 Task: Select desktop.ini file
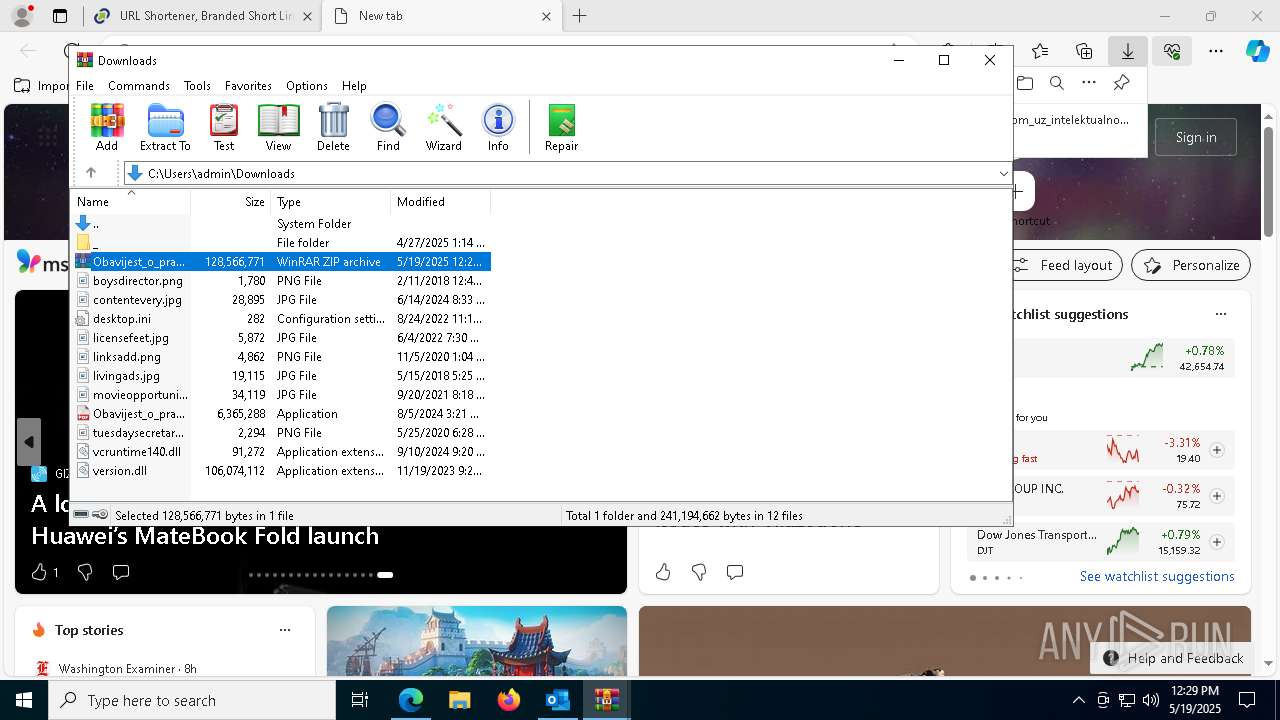(282, 319)
